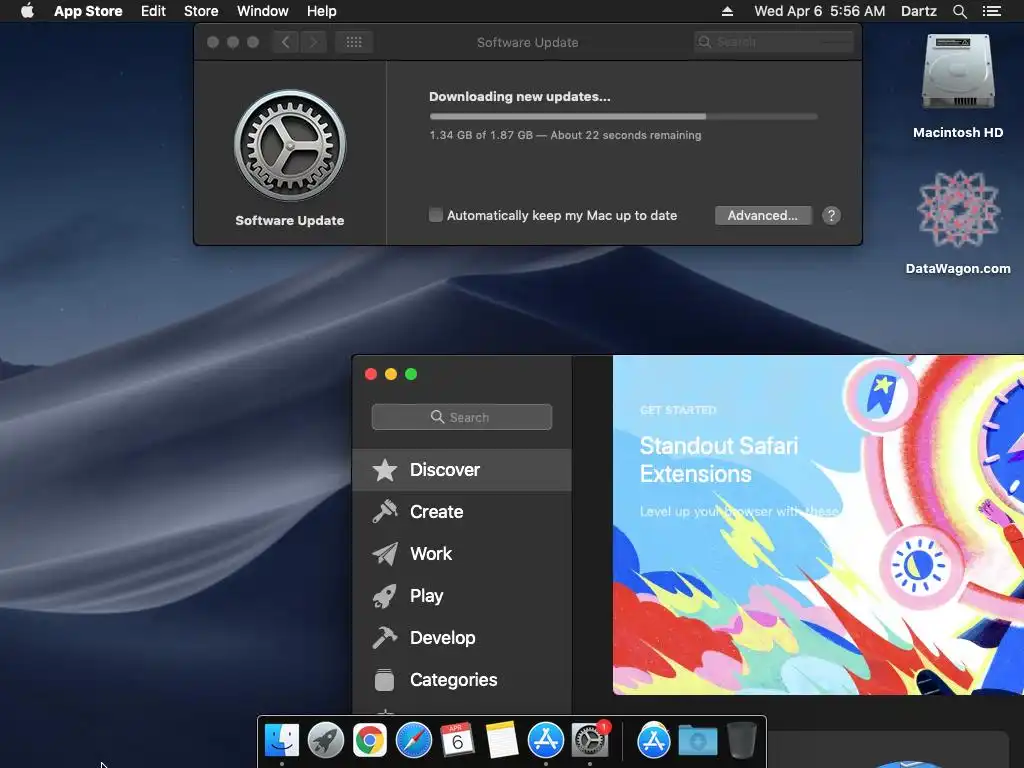Maximize the App Store window
This screenshot has width=1024, height=768.
pos(411,374)
